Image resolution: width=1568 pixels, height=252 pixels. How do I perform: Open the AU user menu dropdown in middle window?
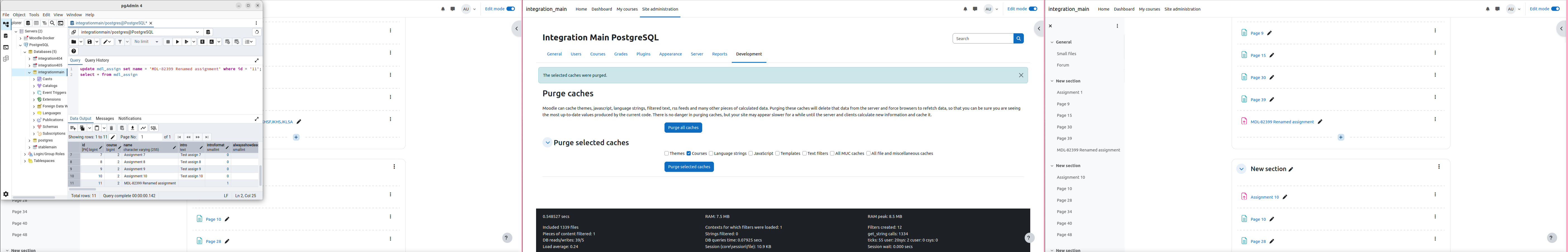(x=991, y=9)
